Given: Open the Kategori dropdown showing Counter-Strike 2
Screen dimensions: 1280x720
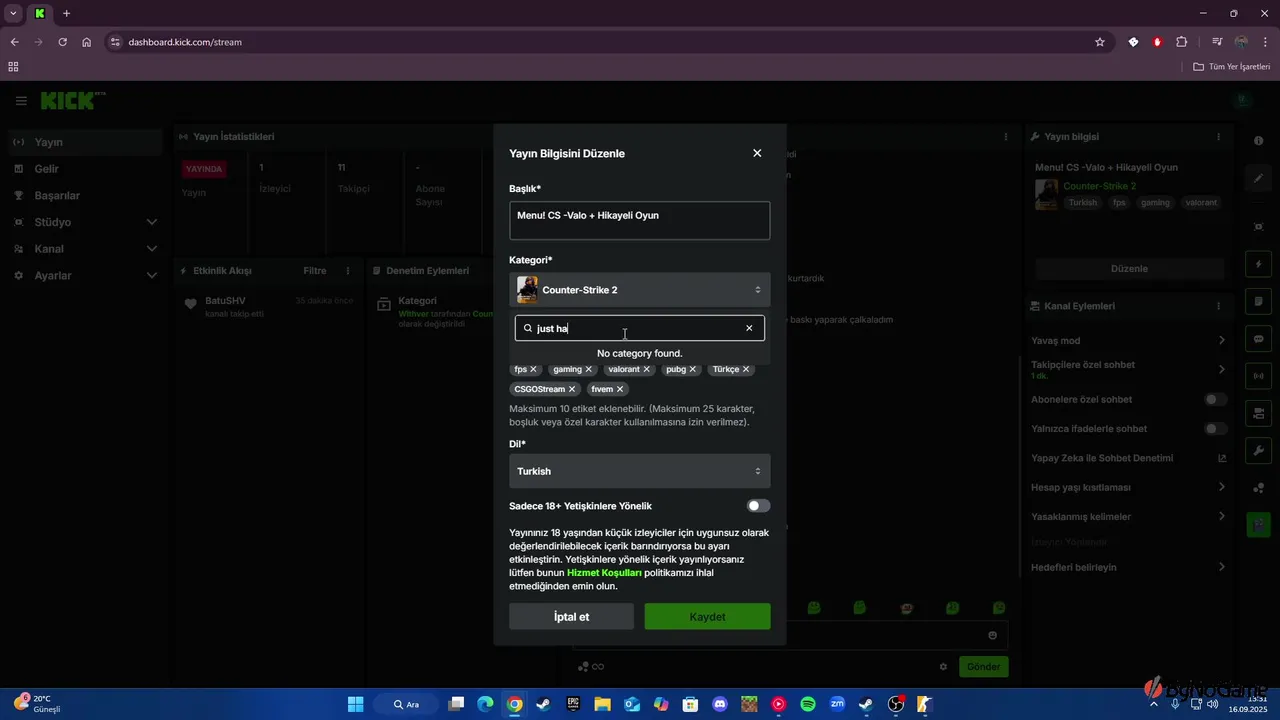Looking at the screenshot, I should [x=640, y=290].
